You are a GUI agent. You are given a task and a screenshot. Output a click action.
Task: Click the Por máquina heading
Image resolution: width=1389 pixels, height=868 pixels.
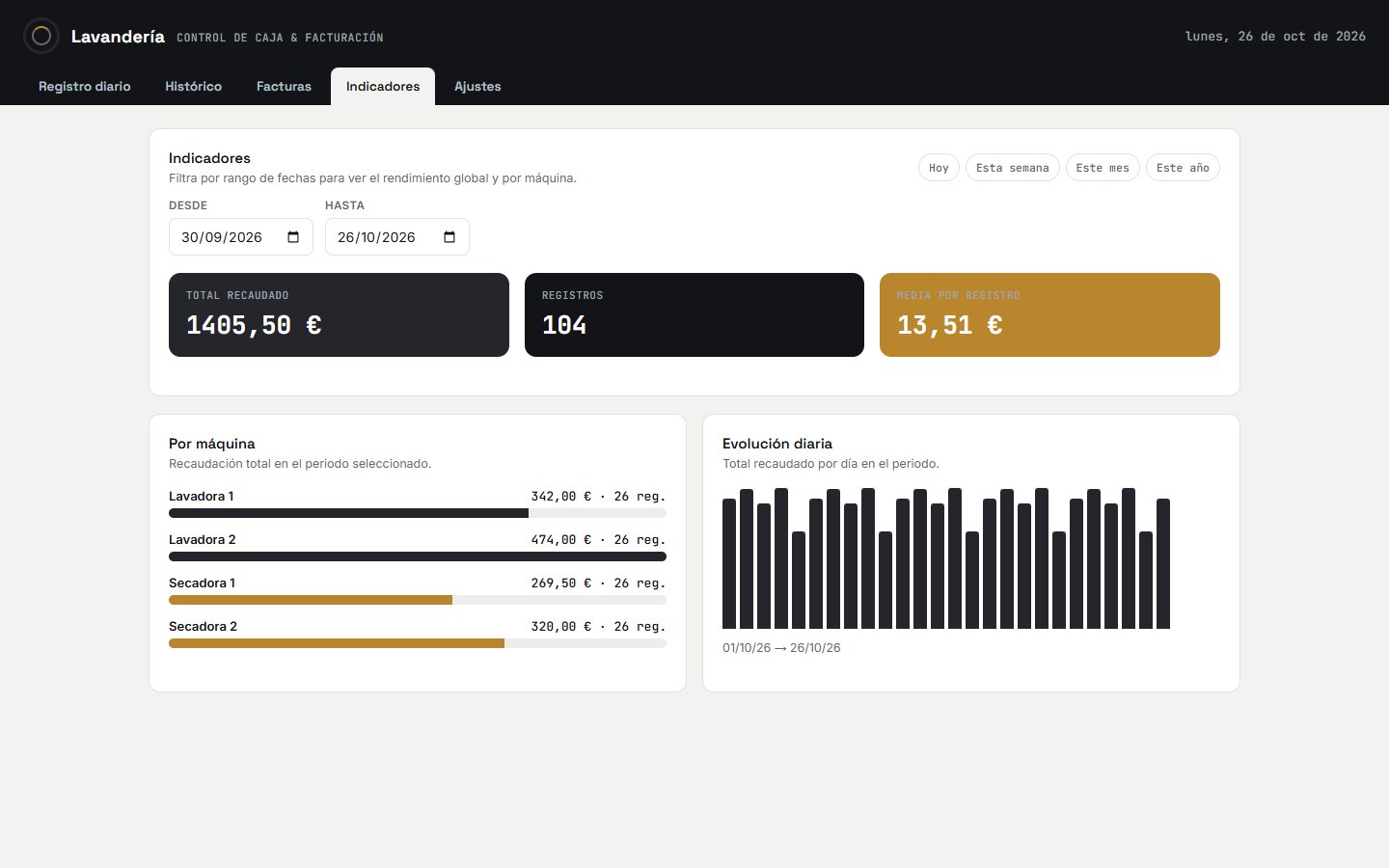212,444
